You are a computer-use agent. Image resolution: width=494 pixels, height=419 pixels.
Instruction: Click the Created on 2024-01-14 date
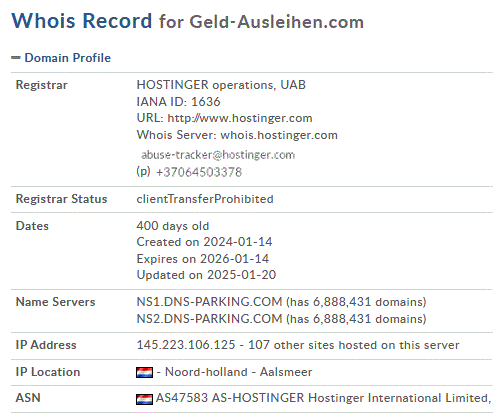pyautogui.click(x=204, y=242)
